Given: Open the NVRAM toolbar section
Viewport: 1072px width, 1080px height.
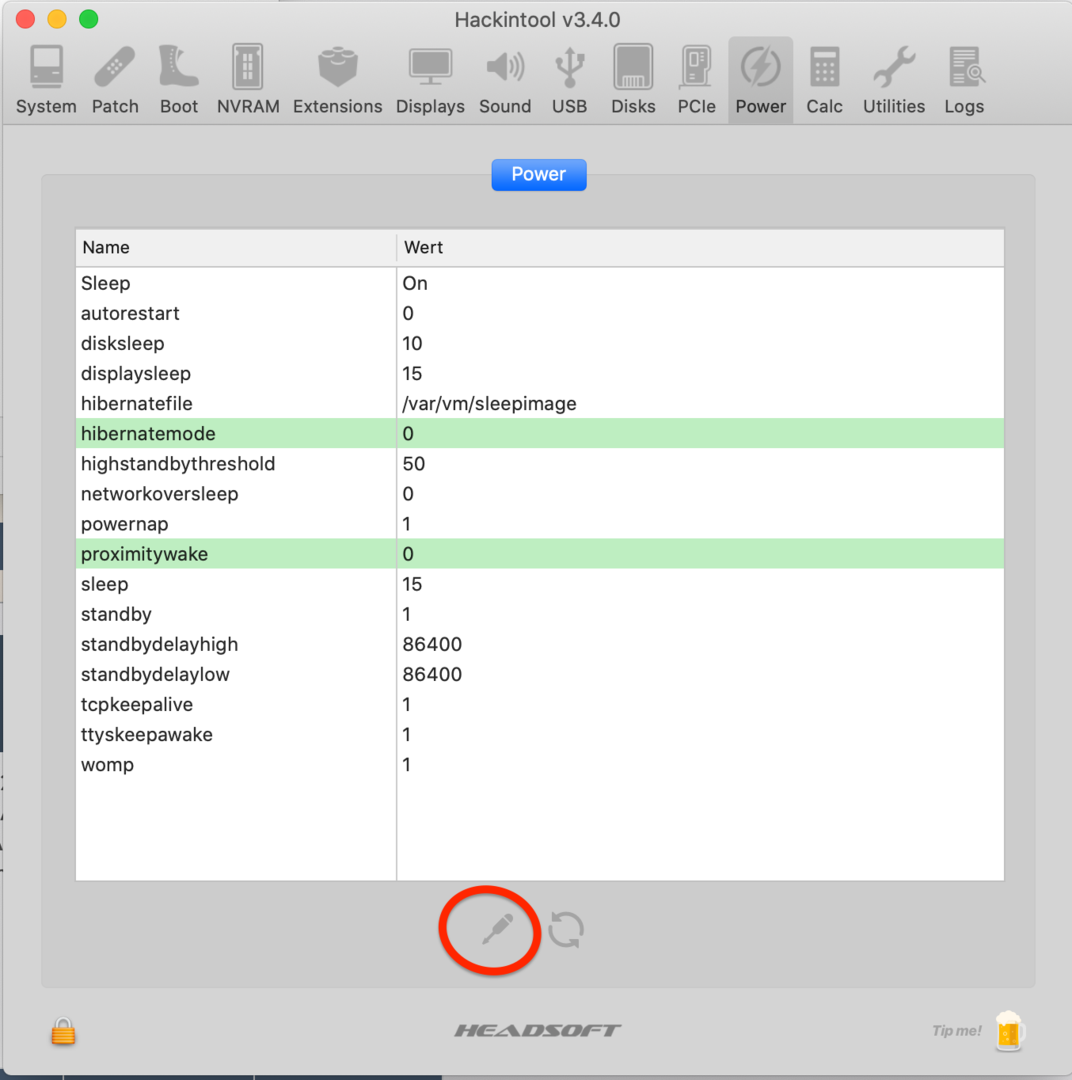Looking at the screenshot, I should pos(248,81).
